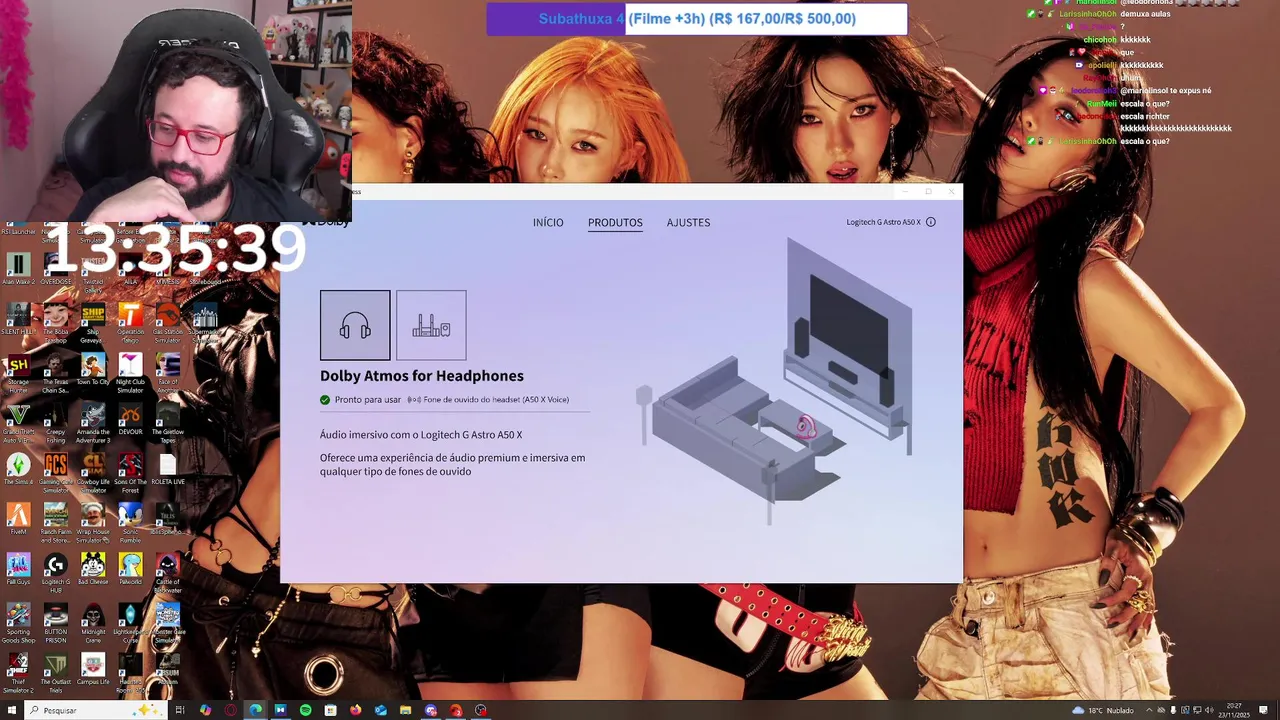Screen dimensions: 1280x720
Task: Select the PRODUTOS tab
Action: tap(615, 222)
